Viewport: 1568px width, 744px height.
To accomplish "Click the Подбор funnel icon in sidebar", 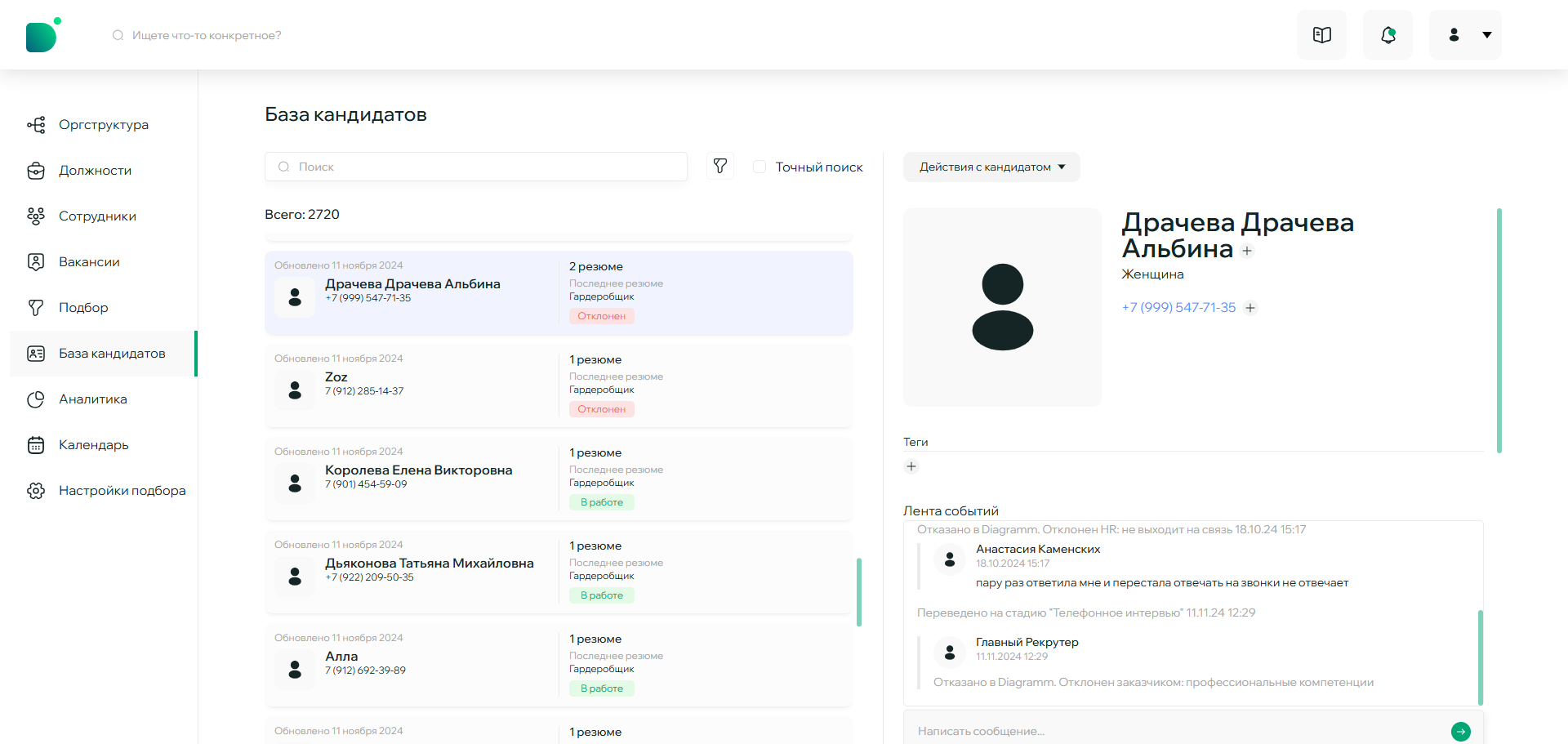I will [36, 308].
